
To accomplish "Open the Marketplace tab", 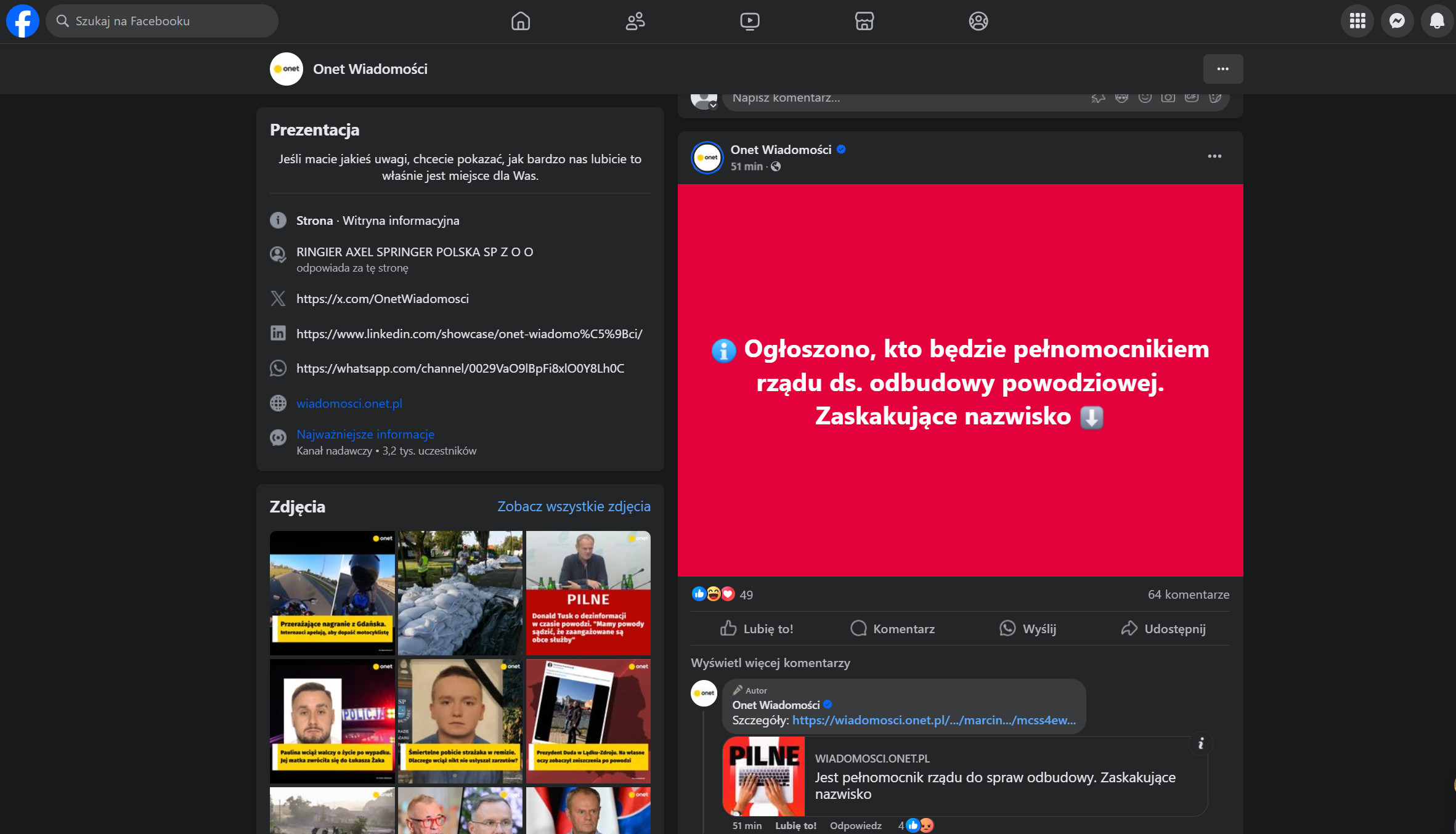I will click(x=864, y=21).
